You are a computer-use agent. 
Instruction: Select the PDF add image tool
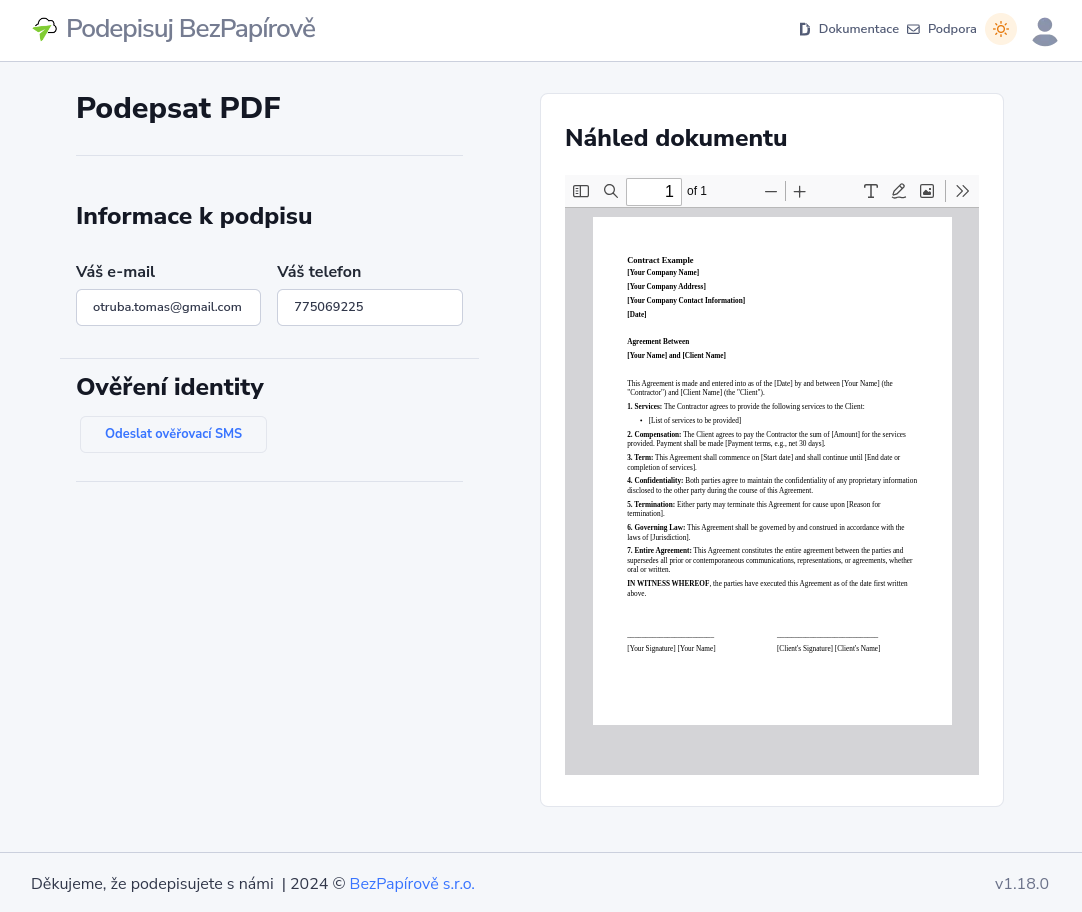[927, 191]
